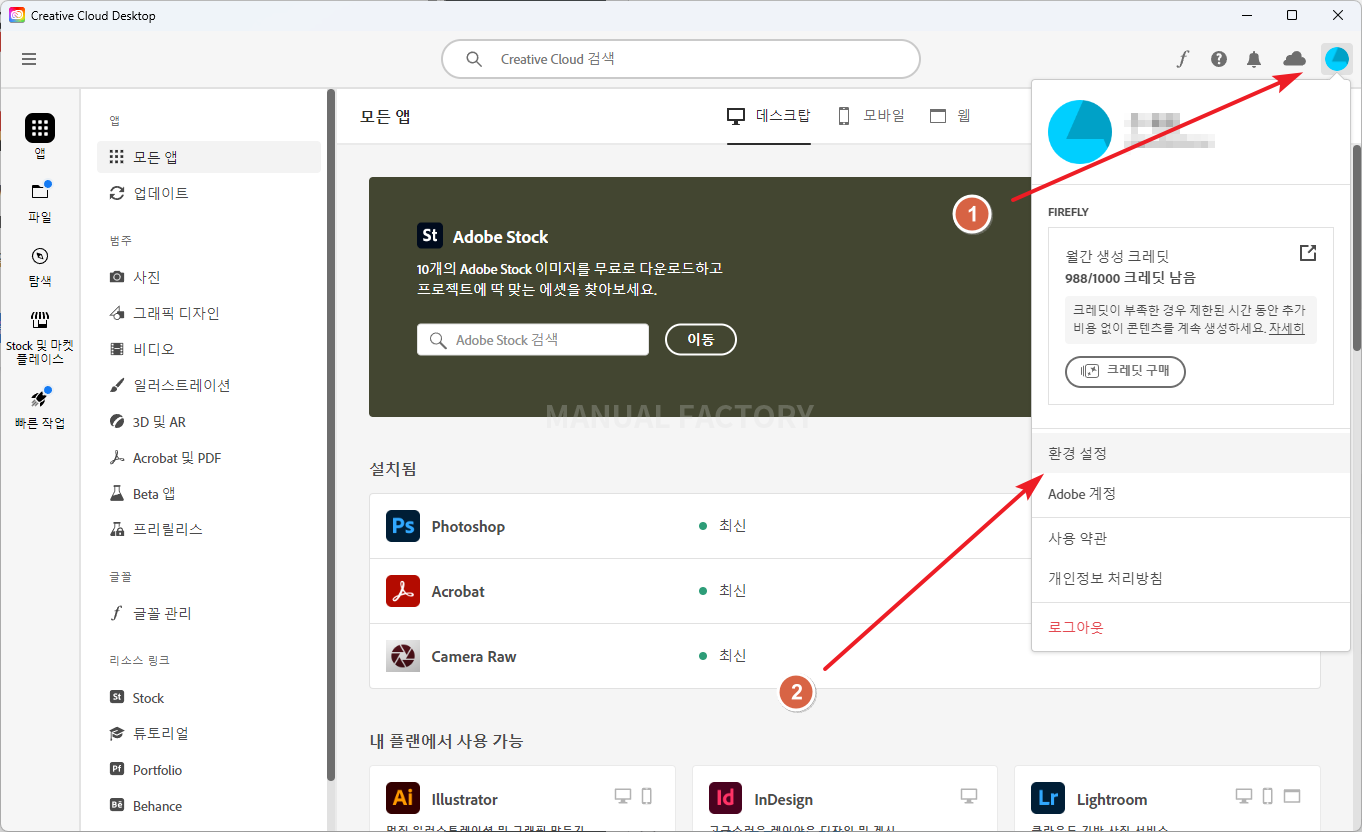The width and height of the screenshot is (1362, 832).
Task: Click the 988/1000 크레딧 남음 text
Action: tap(1130, 278)
